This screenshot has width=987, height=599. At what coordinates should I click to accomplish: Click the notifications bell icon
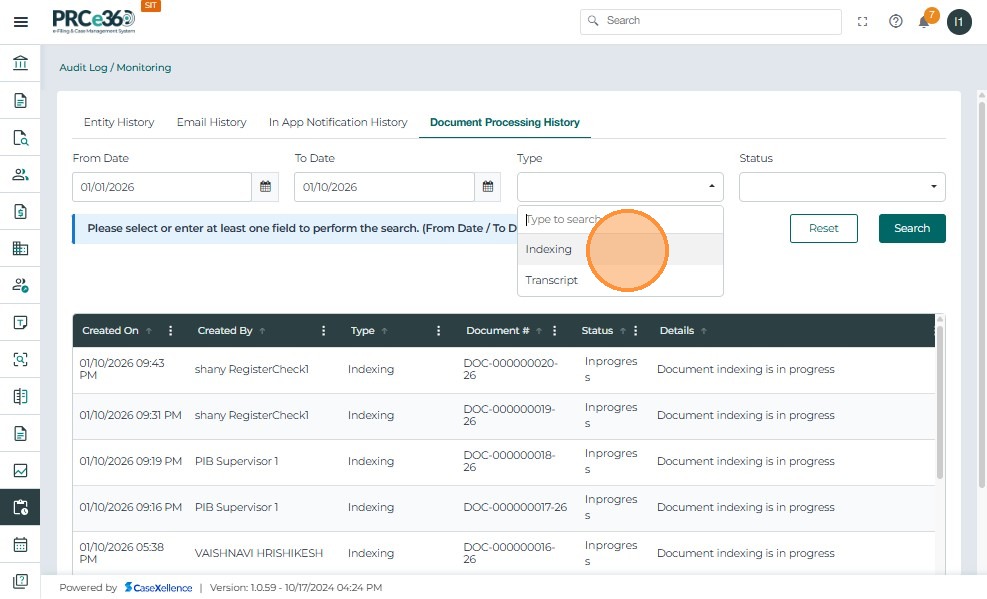click(924, 22)
